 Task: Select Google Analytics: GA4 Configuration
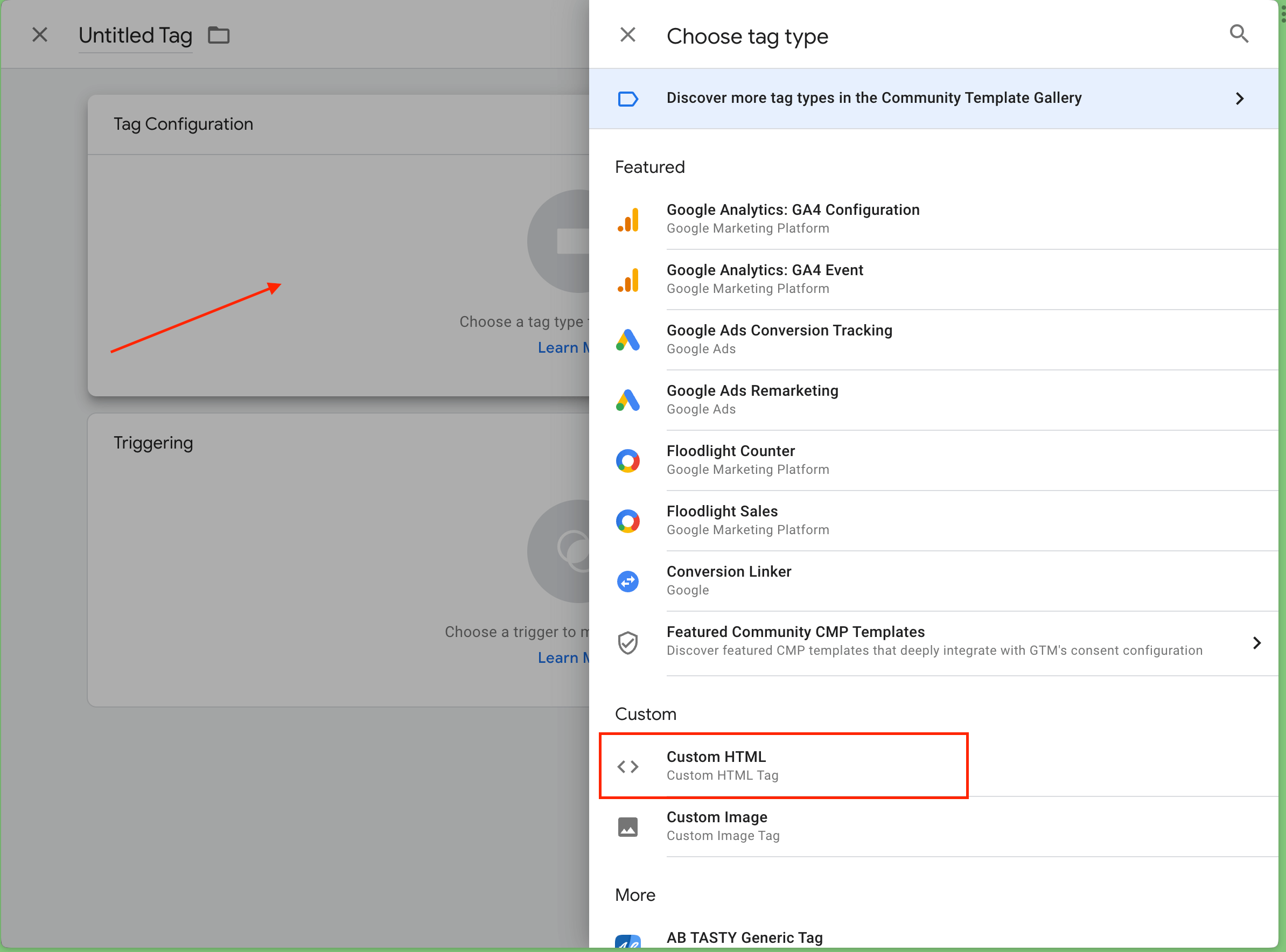[x=933, y=219]
